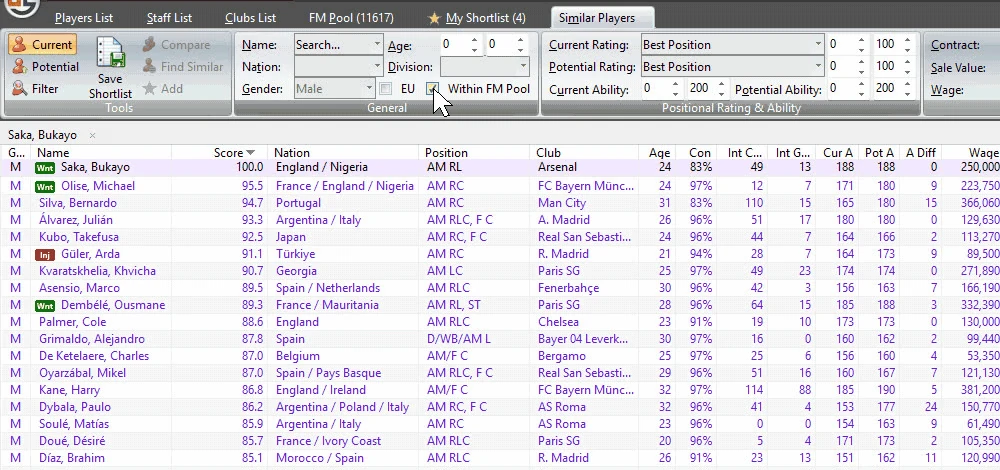The image size is (1000, 470).
Task: Select player Álvarez, Julián
Action: [x=76, y=220]
